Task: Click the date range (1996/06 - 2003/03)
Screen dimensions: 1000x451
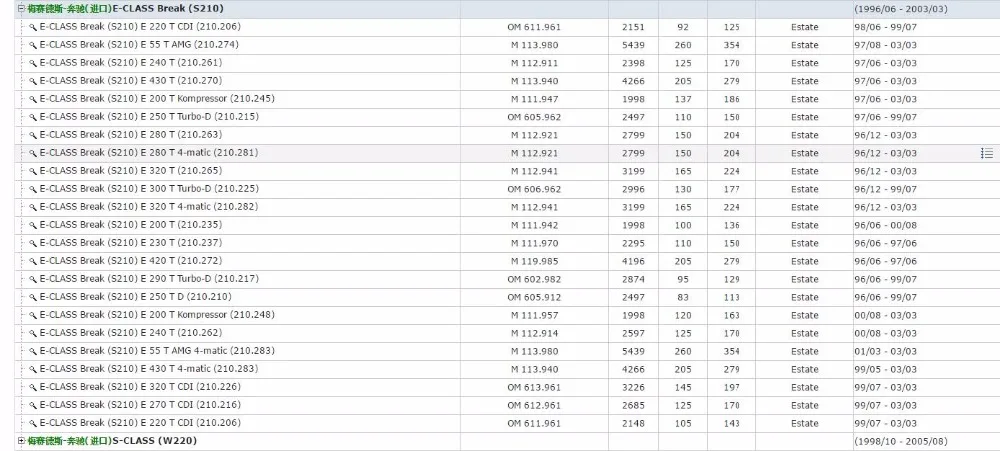Action: (900, 9)
